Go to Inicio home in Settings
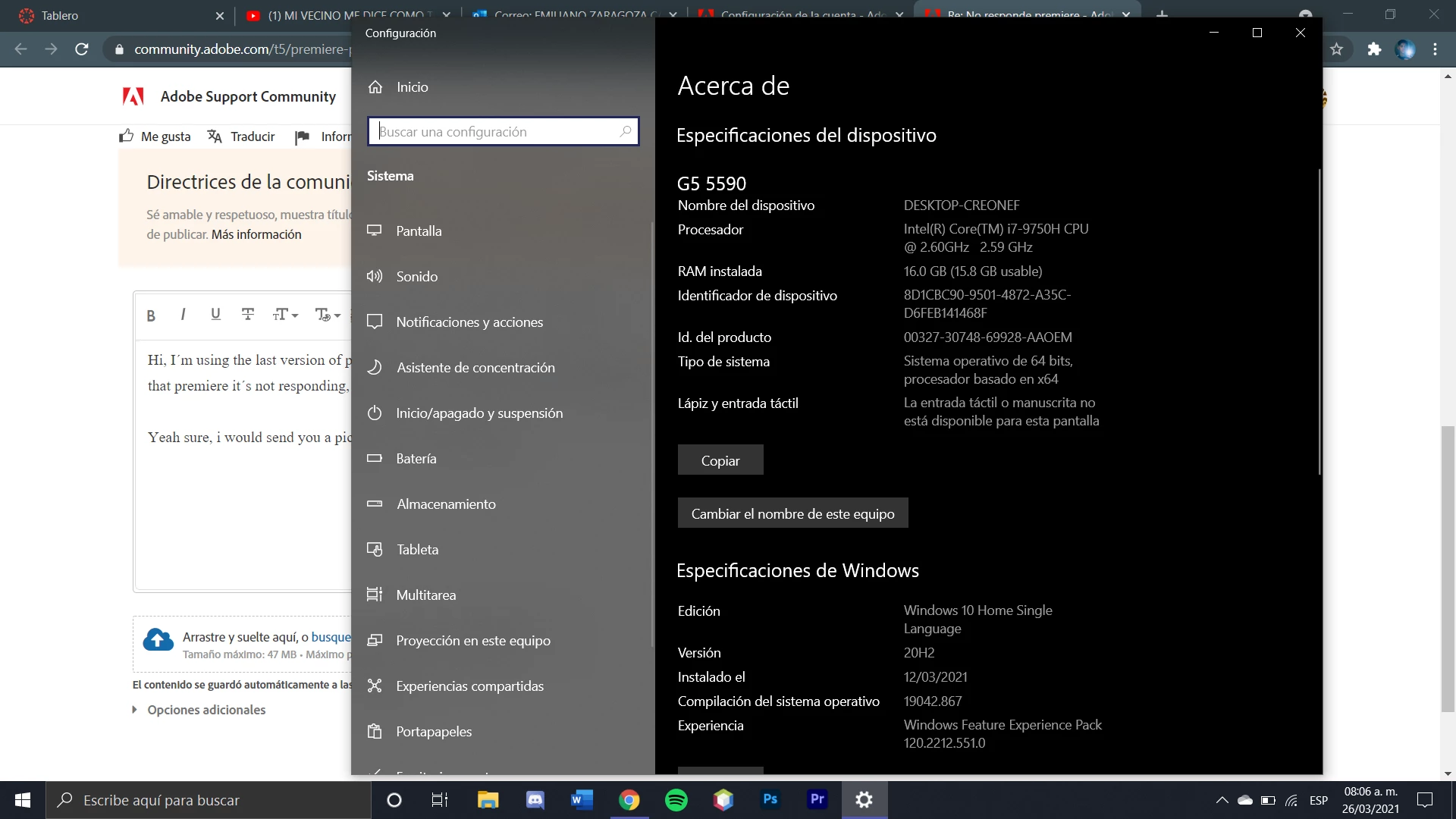This screenshot has height=819, width=1456. pyautogui.click(x=412, y=87)
